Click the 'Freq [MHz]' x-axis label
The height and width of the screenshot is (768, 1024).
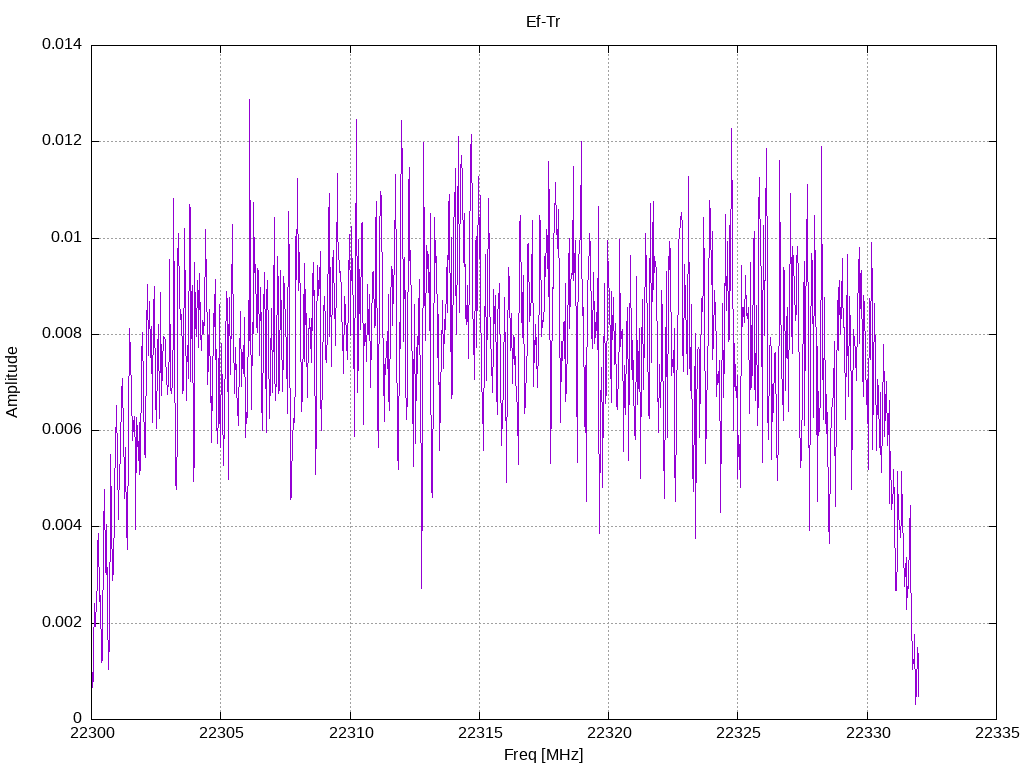click(543, 755)
